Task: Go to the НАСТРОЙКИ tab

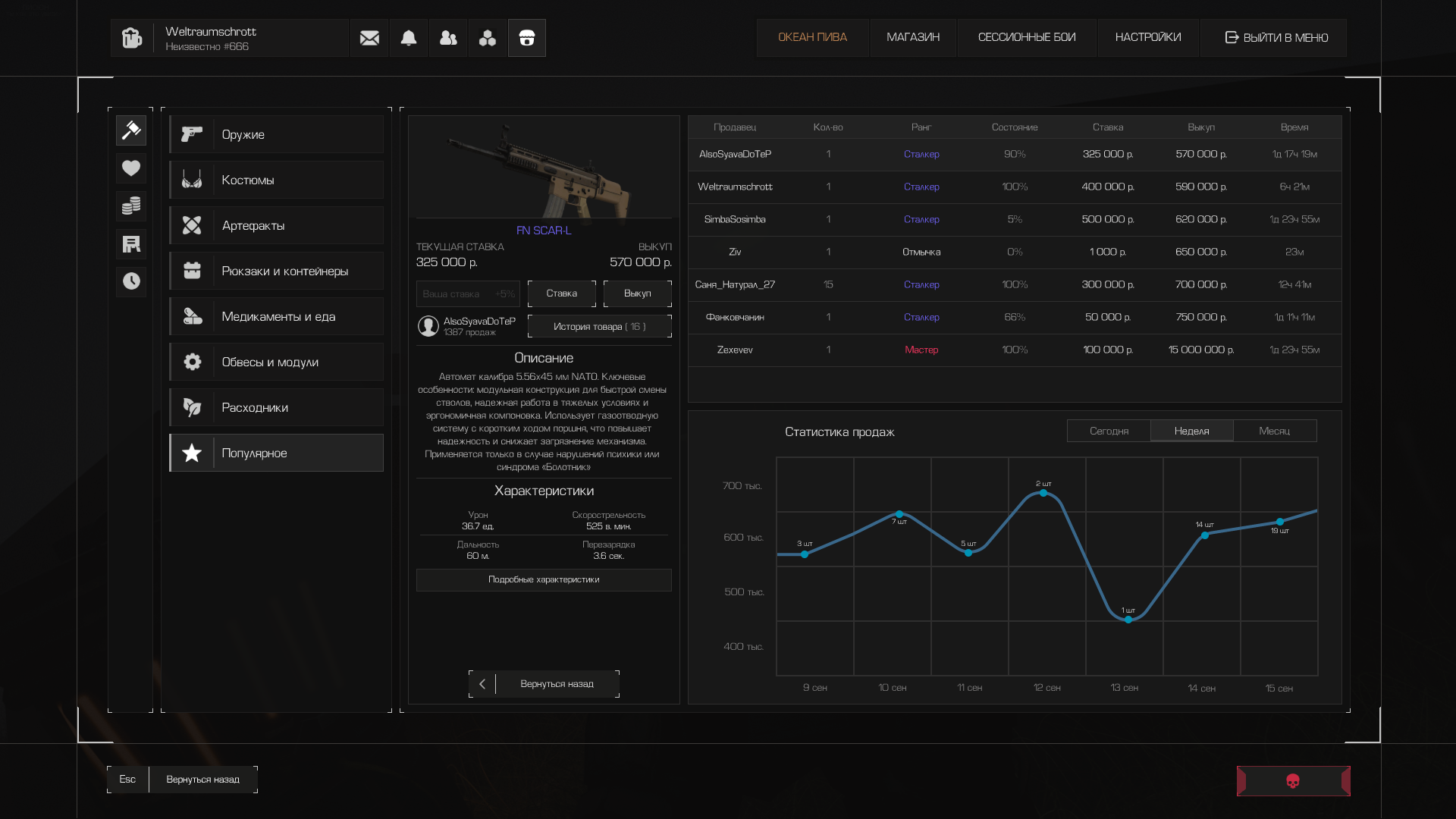Action: tap(1147, 37)
